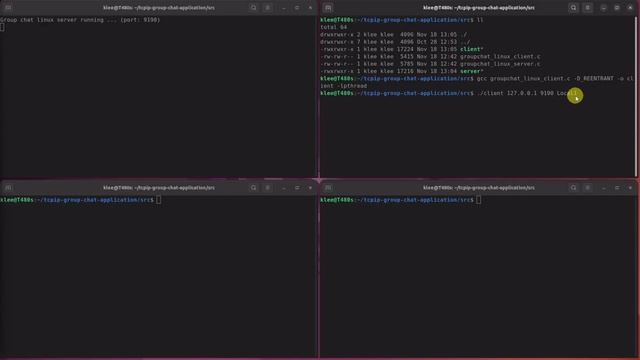This screenshot has height=360, width=640.
Task: Click the 'groupchat_linux_server.c' file name
Action: [x=500, y=64]
